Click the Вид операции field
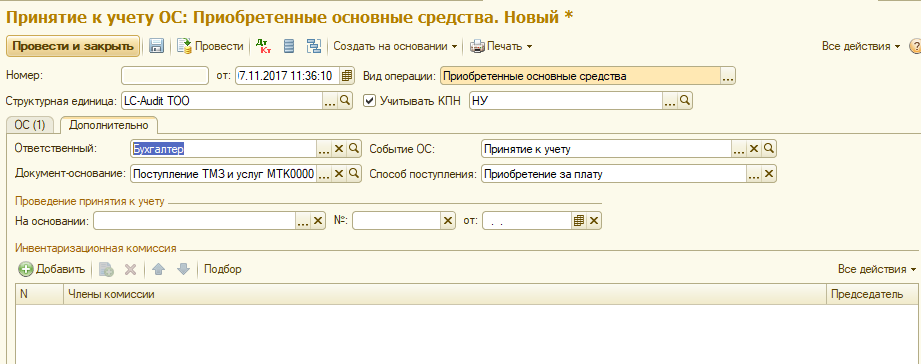This screenshot has height=364, width=921. coord(580,76)
